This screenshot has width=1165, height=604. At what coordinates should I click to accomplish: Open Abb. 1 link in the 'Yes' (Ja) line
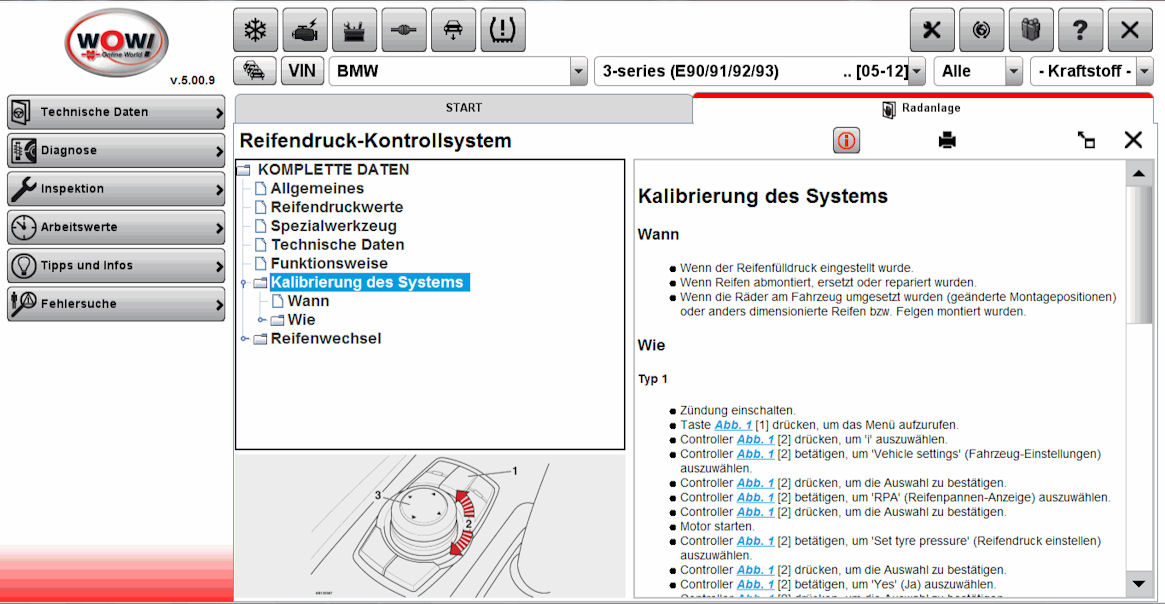pos(756,585)
